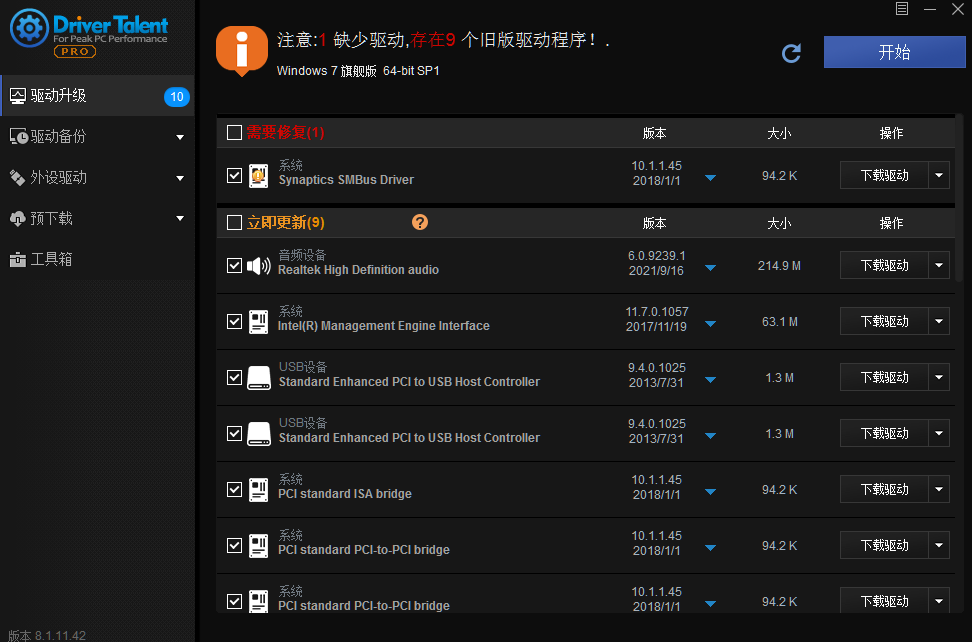Click the Realtek audio speaker icon
Viewport: 972px width, 642px height.
pyautogui.click(x=259, y=265)
